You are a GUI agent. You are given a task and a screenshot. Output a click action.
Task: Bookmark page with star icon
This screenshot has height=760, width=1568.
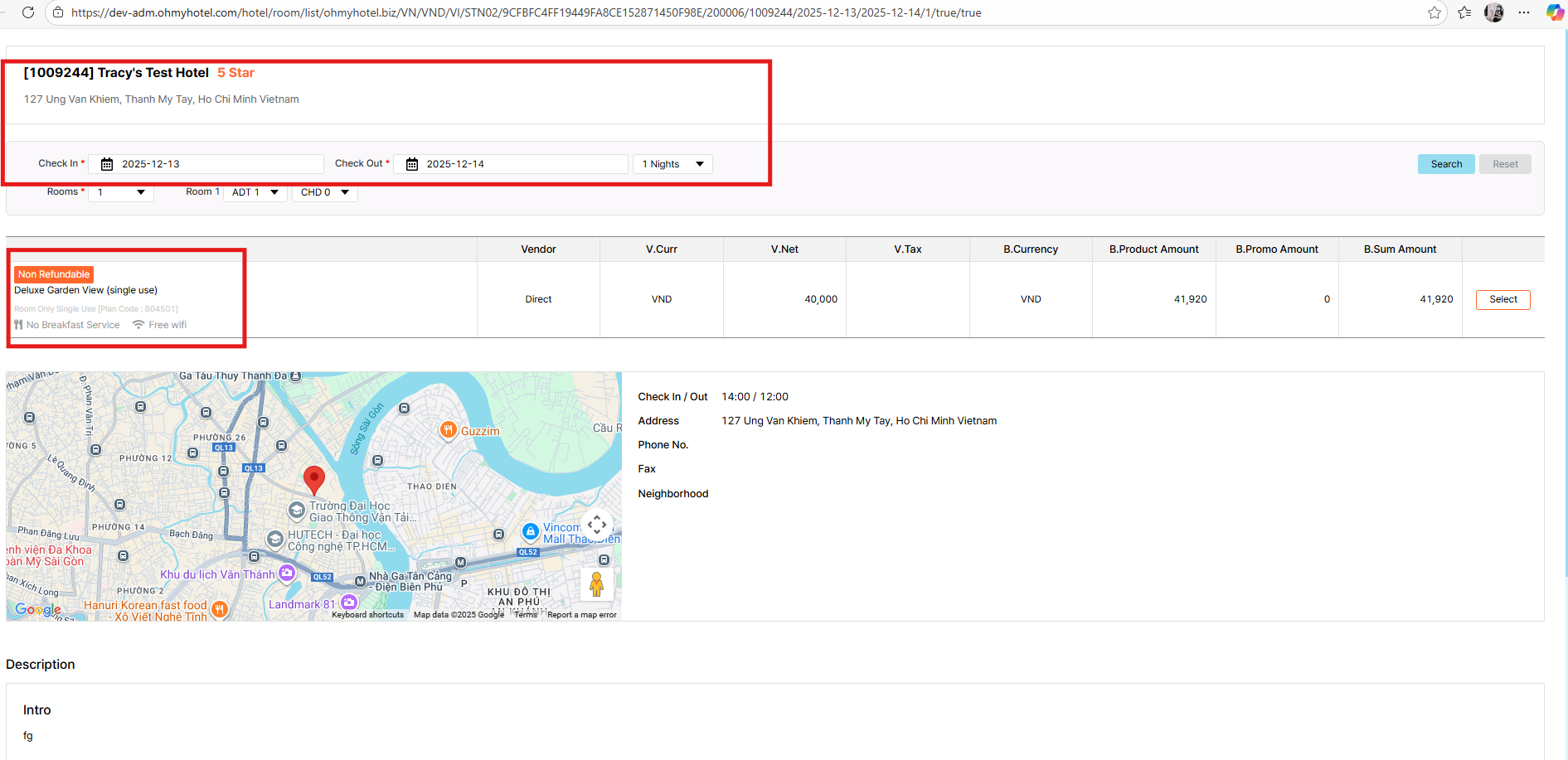1435,12
